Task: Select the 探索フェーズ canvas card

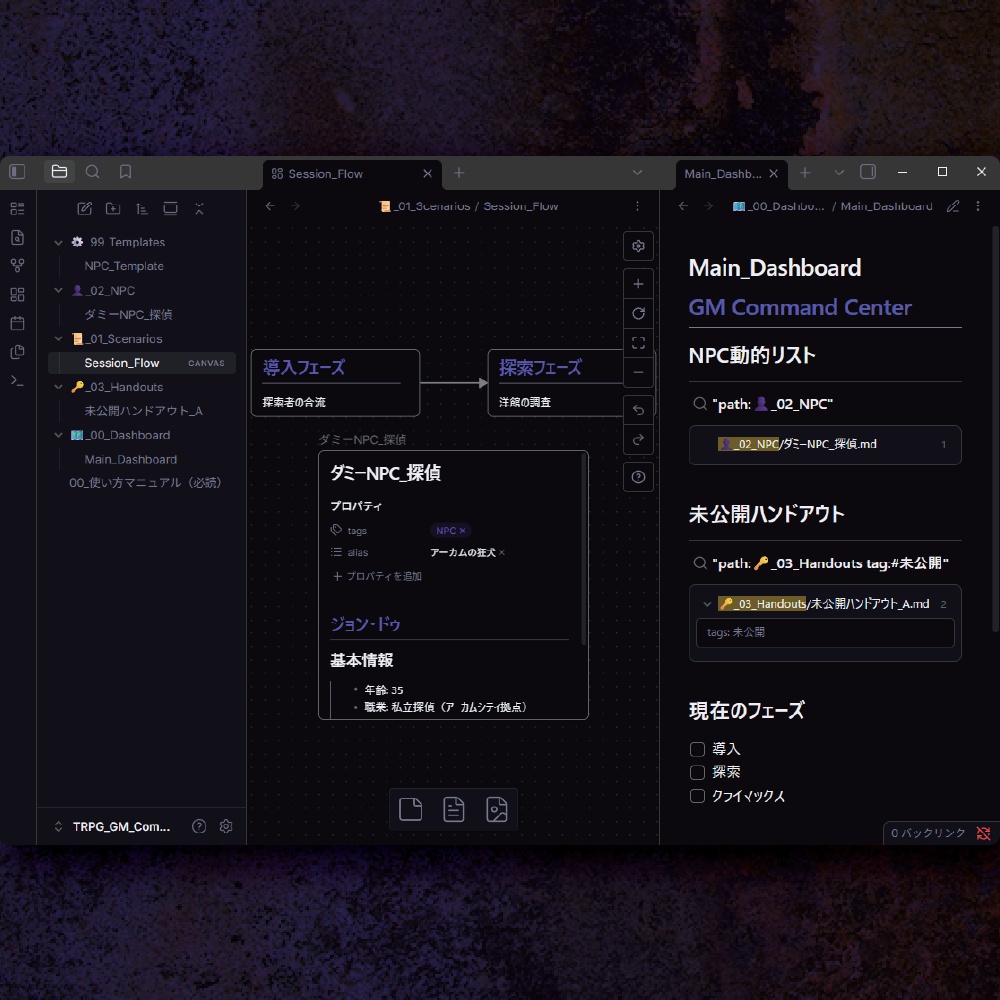Action: coord(556,383)
